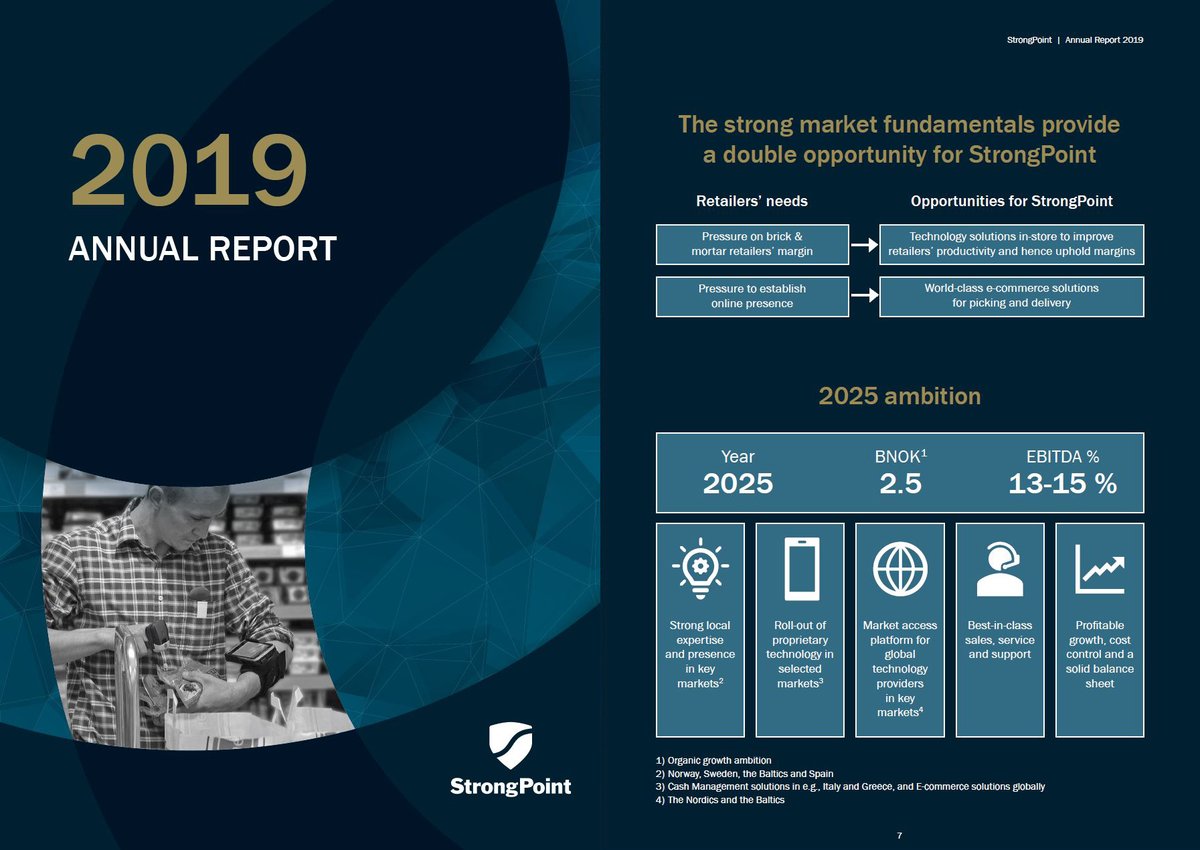
Task: Select the '2025 ambition' heading
Action: [x=899, y=396]
